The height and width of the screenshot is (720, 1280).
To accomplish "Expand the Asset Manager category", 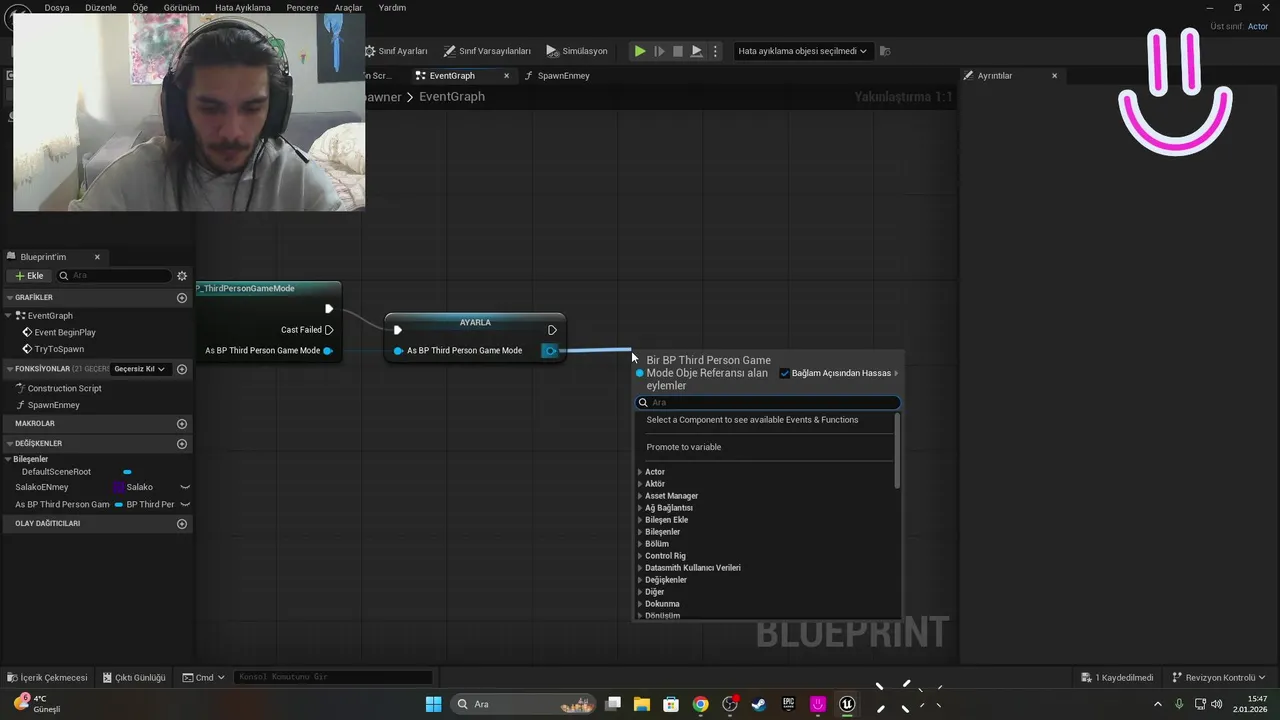I will point(640,496).
